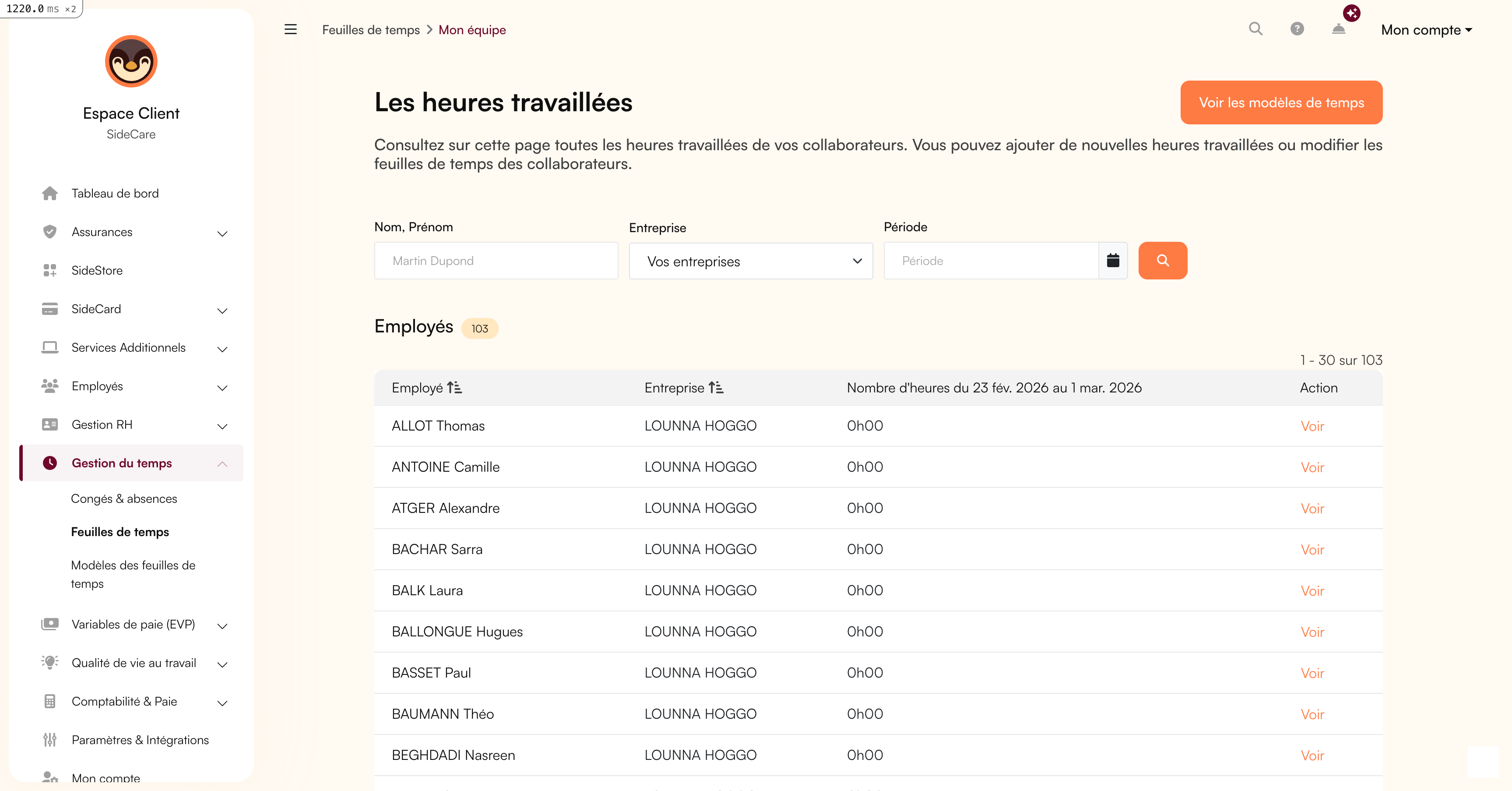The height and width of the screenshot is (791, 1512).
Task: Sort the table by Employé column
Action: 454,388
